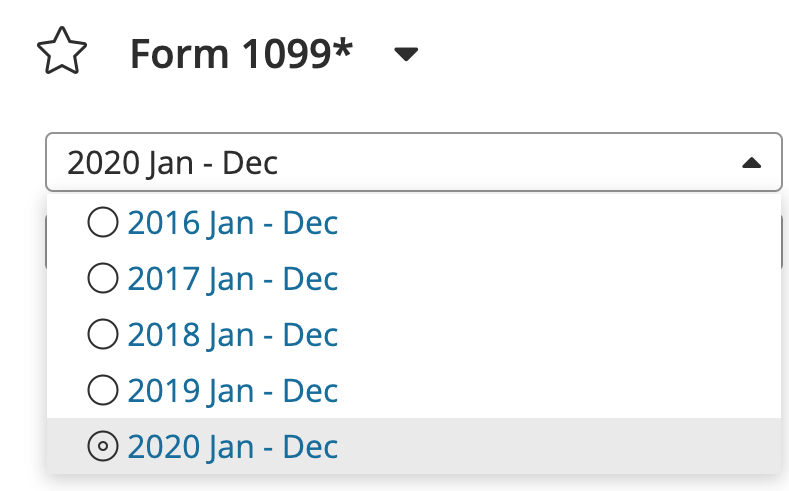
Task: Collapse the date range list using its arrow
Action: pos(751,162)
